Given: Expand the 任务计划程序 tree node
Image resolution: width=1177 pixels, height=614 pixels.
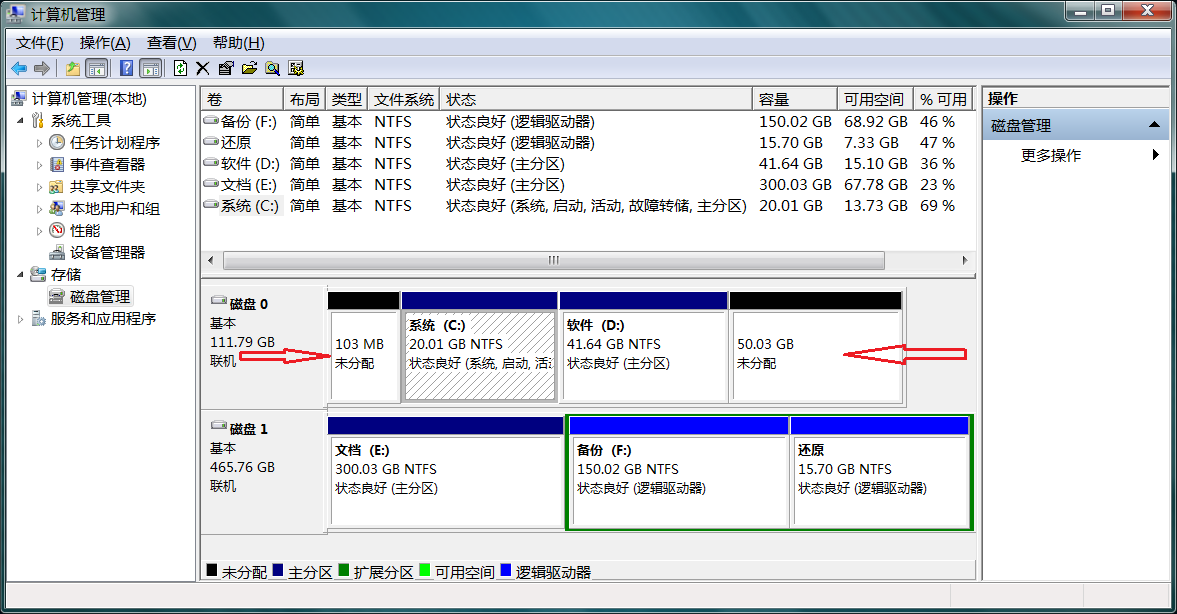Looking at the screenshot, I should (40, 143).
